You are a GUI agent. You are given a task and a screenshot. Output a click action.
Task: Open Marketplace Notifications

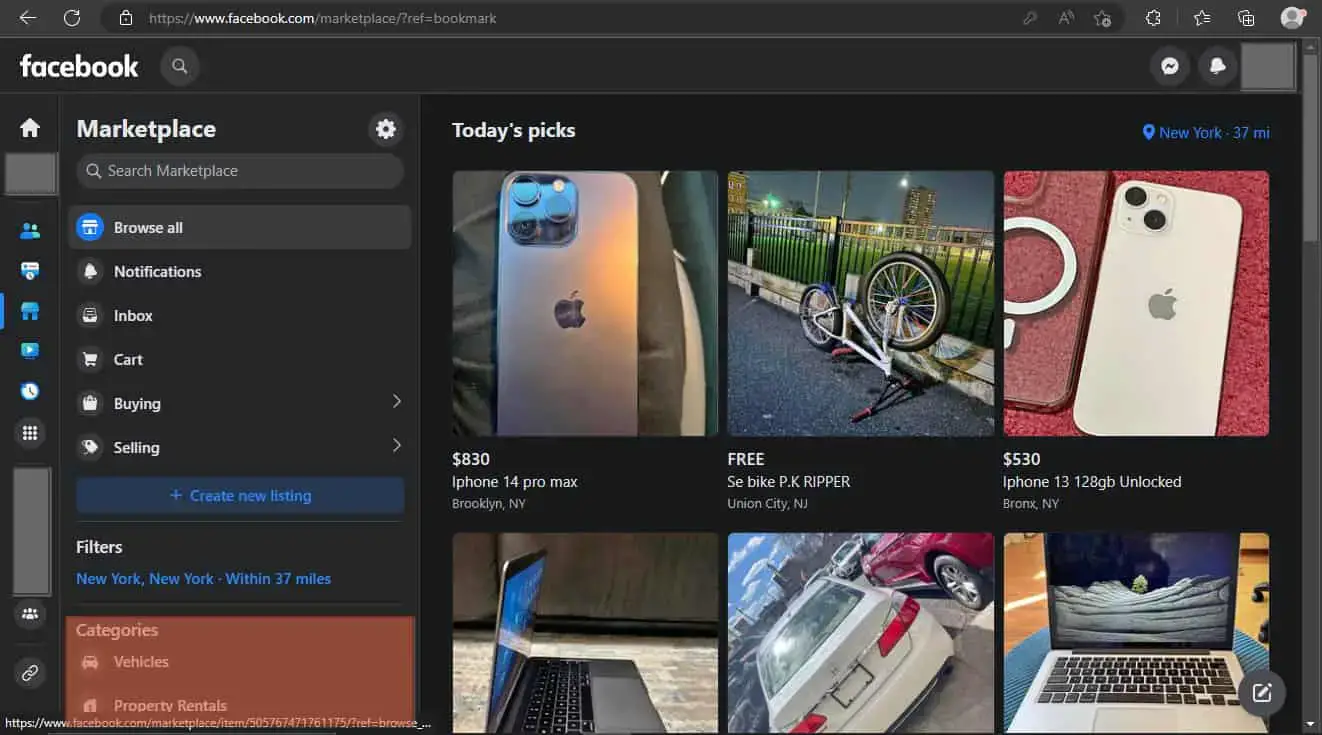pyautogui.click(x=240, y=271)
